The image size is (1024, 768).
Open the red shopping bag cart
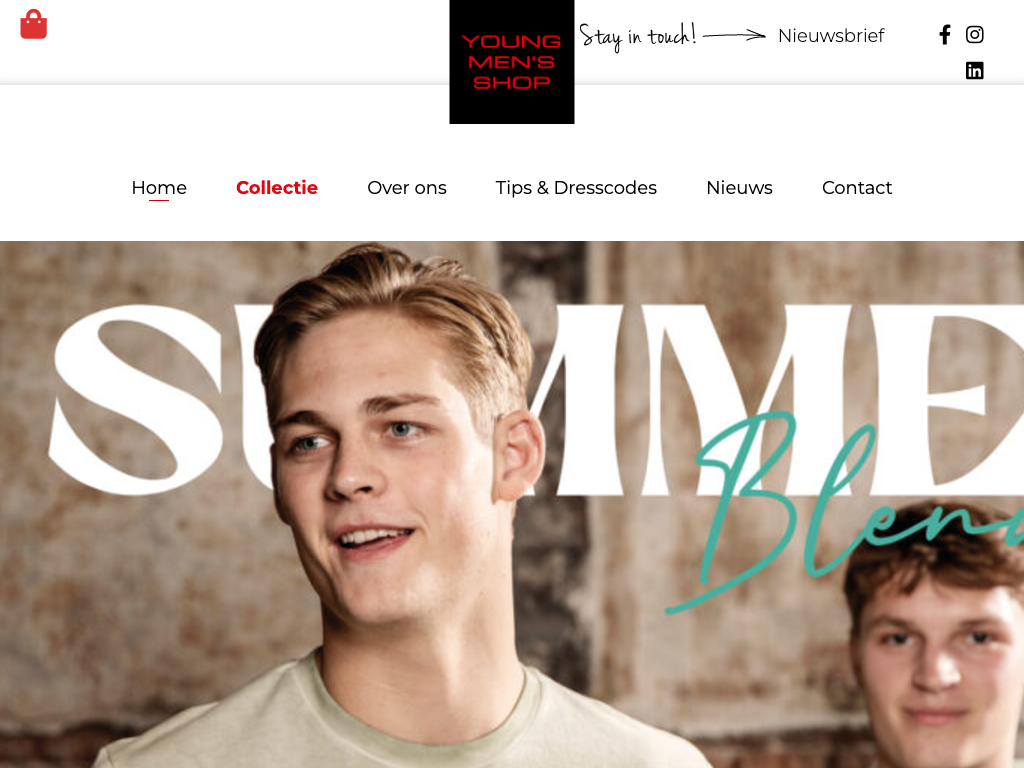coord(33,25)
